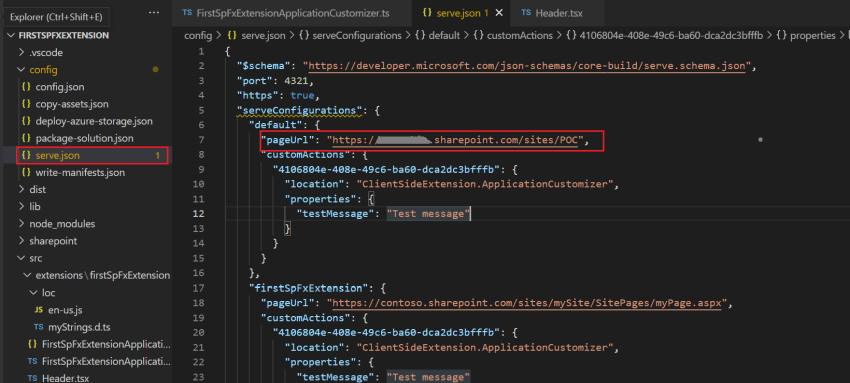850x383 pixels.
Task: Click the default breadcrumb segment
Action: coord(444,36)
